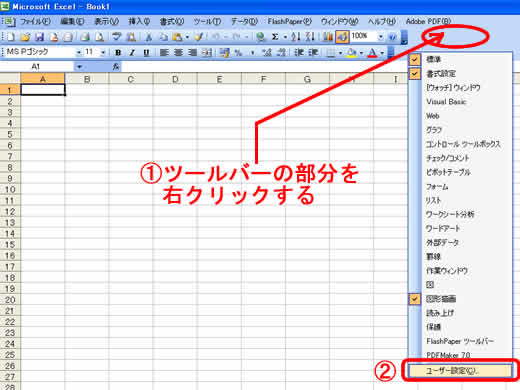Click the AutoSum sigma icon
This screenshot has height=390, width=520.
275,37
